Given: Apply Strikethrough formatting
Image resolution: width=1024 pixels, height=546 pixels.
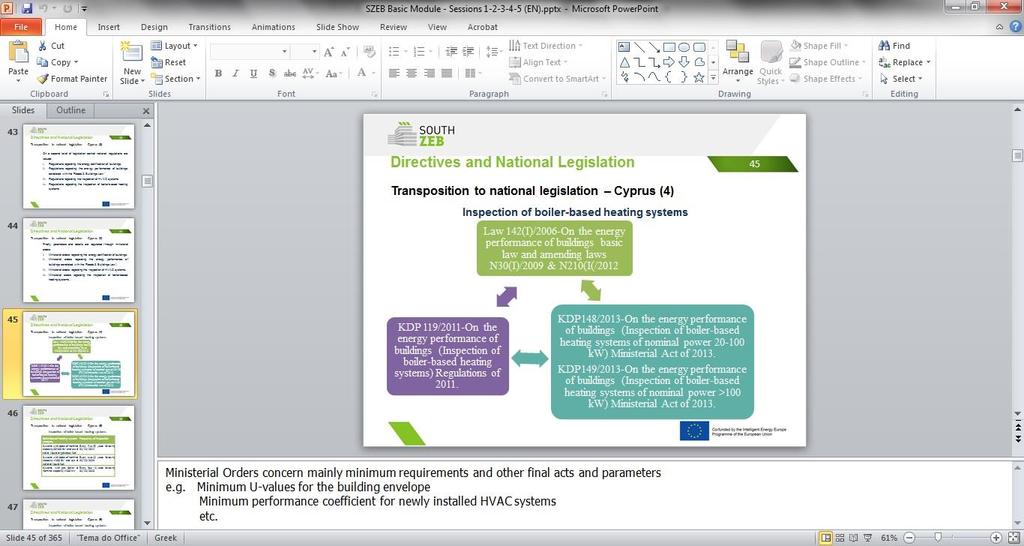Looking at the screenshot, I should [x=290, y=73].
